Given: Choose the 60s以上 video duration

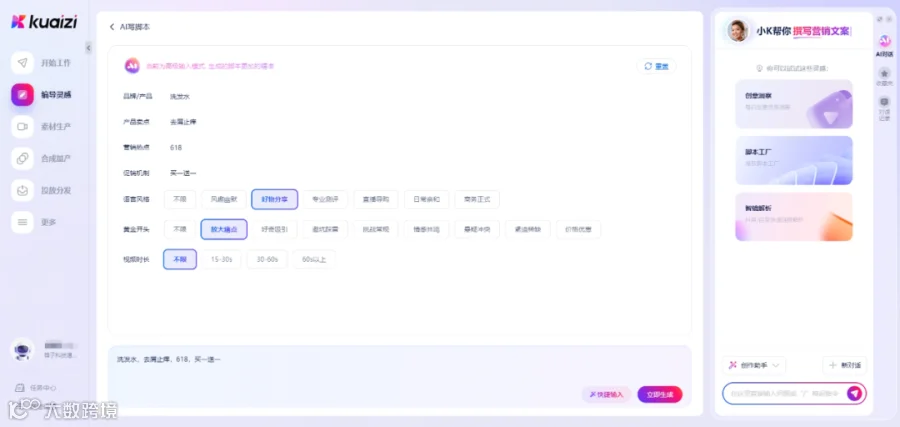Looking at the screenshot, I should (314, 259).
